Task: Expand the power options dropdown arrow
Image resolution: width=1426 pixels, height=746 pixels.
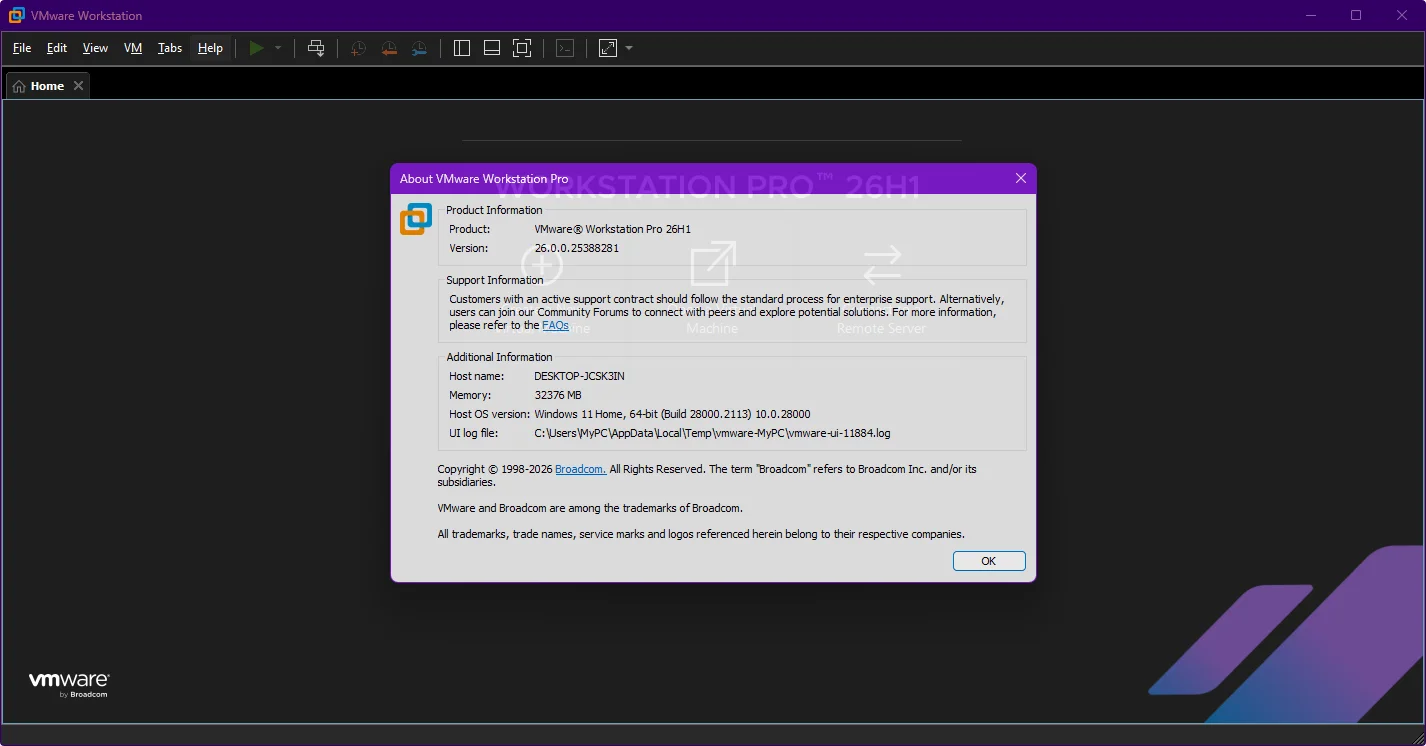Action: click(x=278, y=48)
